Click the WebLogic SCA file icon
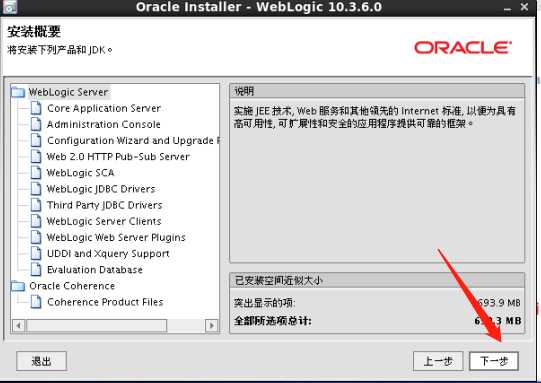This screenshot has width=541, height=383. pyautogui.click(x=36, y=173)
